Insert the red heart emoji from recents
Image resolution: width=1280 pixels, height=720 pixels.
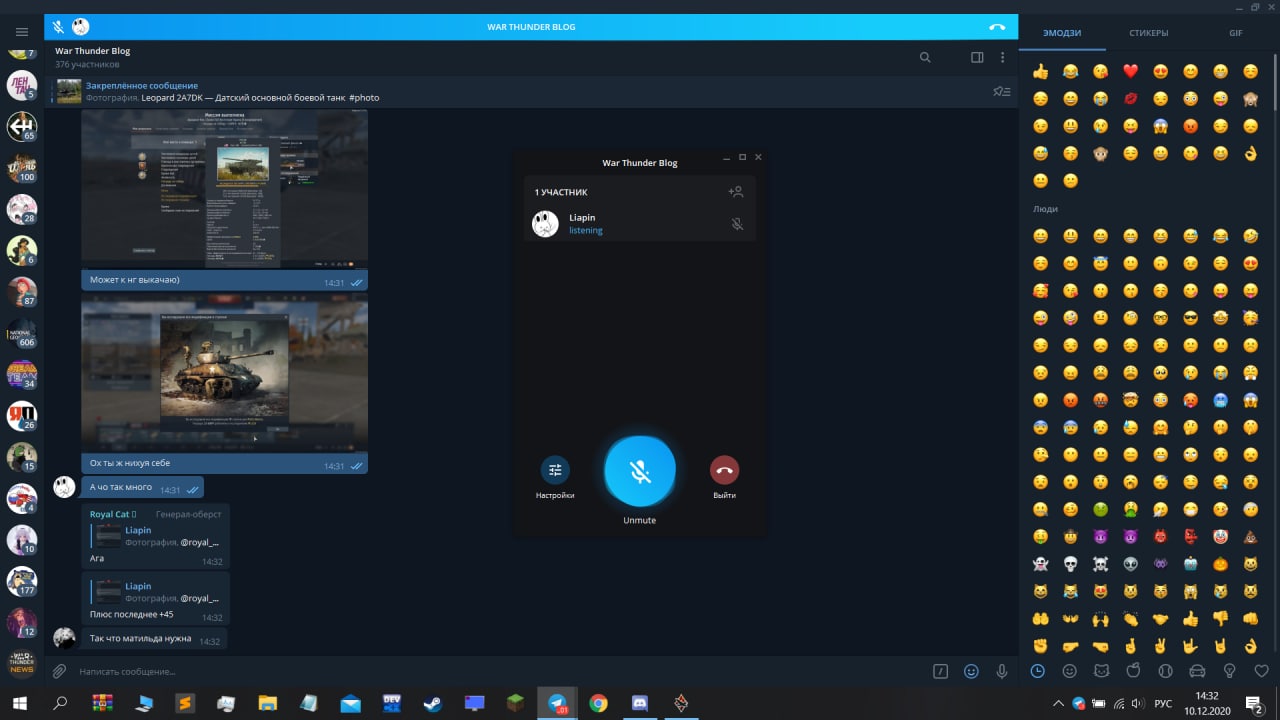click(1131, 72)
